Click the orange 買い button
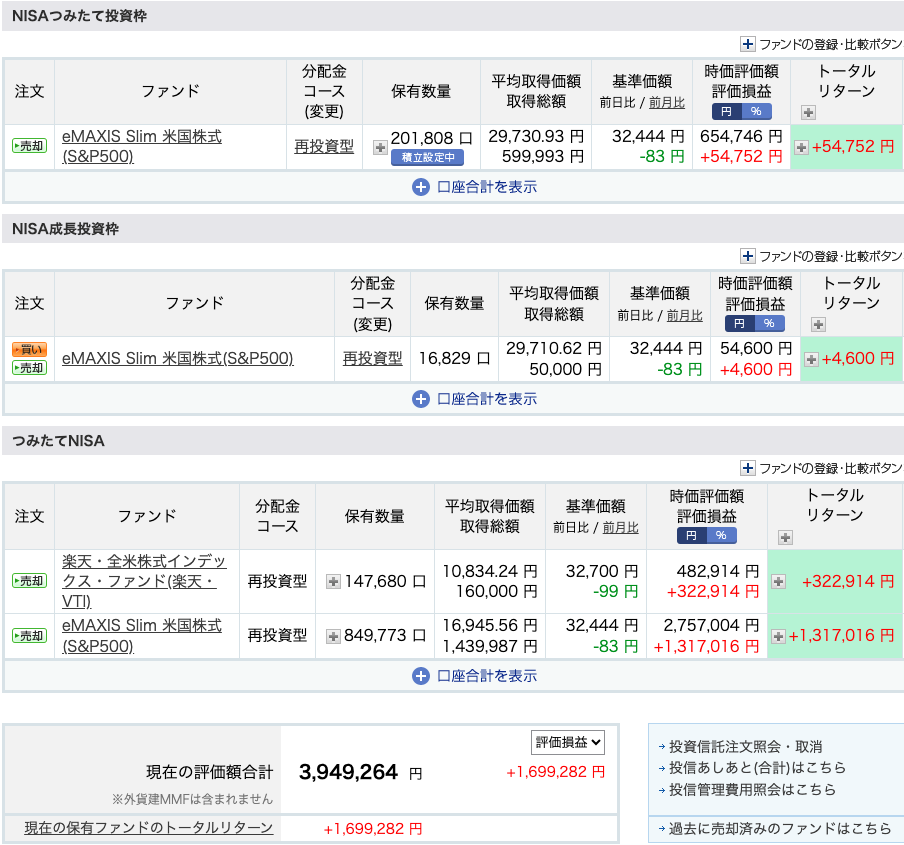The image size is (904, 845). tap(29, 349)
